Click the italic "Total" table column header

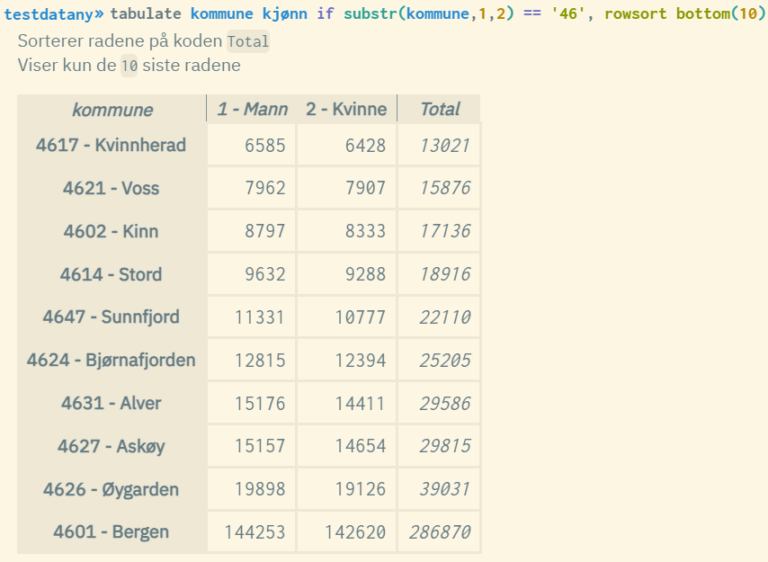click(439, 110)
